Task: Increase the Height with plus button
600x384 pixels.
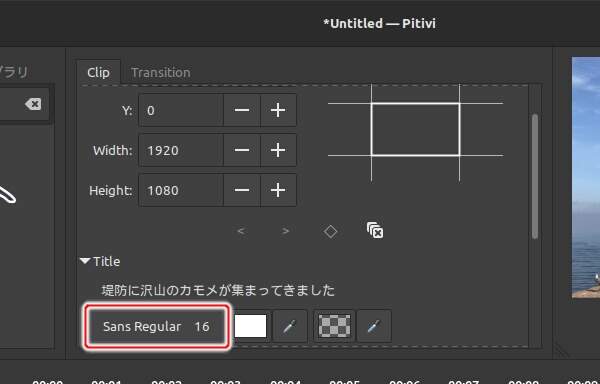Action: tap(278, 190)
